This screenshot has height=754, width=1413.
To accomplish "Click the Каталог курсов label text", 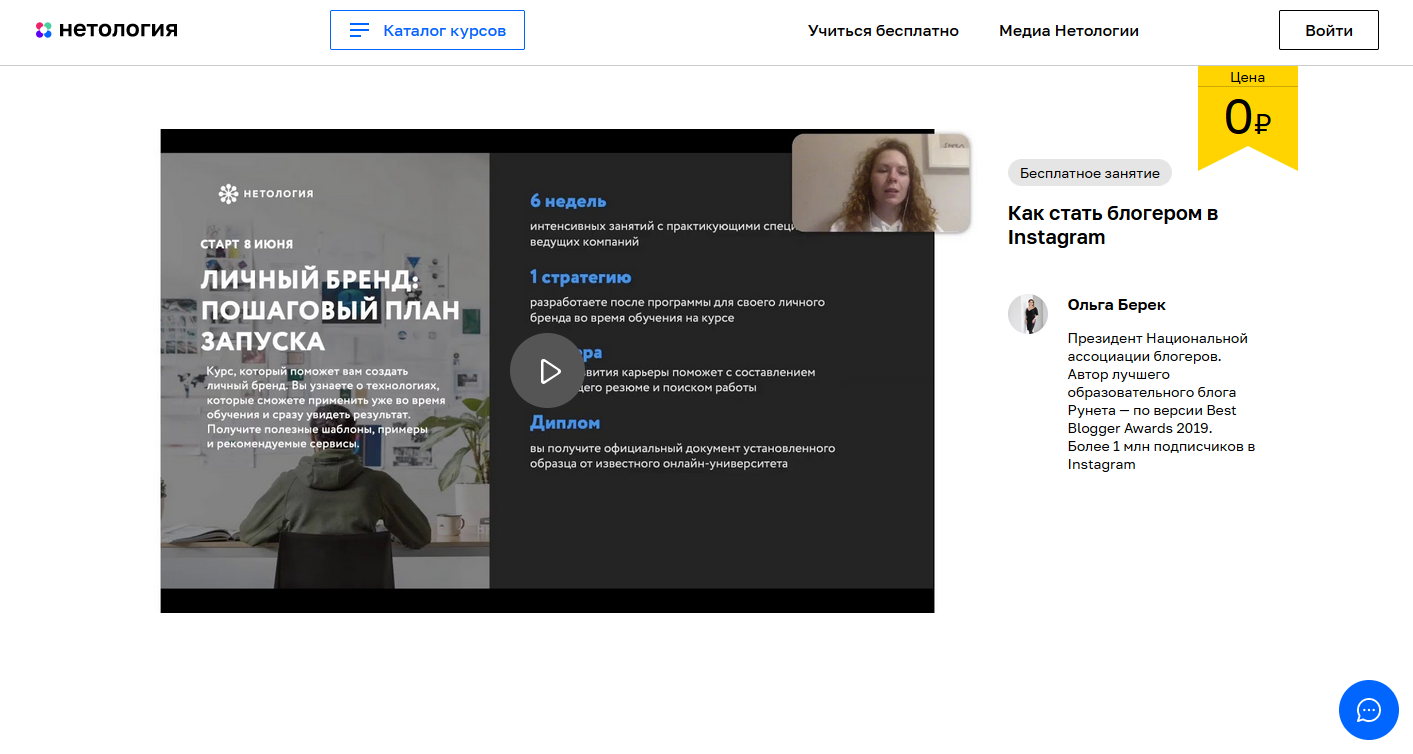I will [444, 30].
